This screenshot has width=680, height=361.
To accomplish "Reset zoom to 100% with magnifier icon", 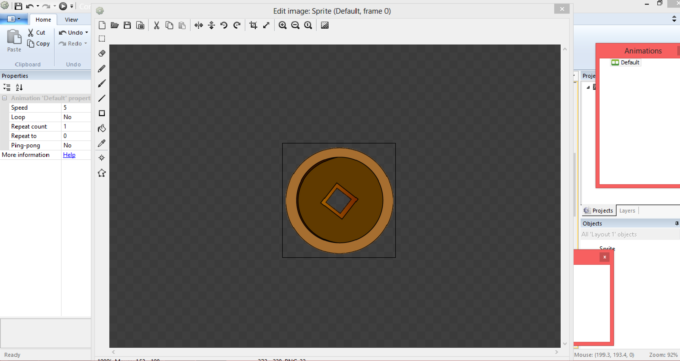I will point(308,25).
